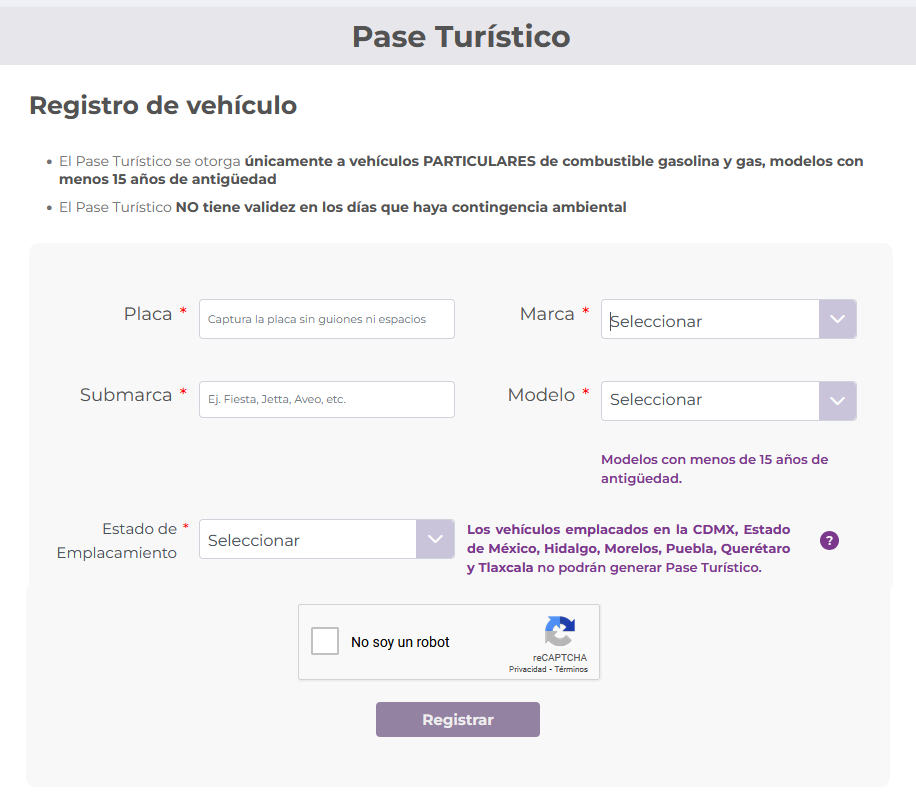The height and width of the screenshot is (794, 916).
Task: Click the "vehículos PARTICULARES" bullet text
Action: click(x=461, y=170)
